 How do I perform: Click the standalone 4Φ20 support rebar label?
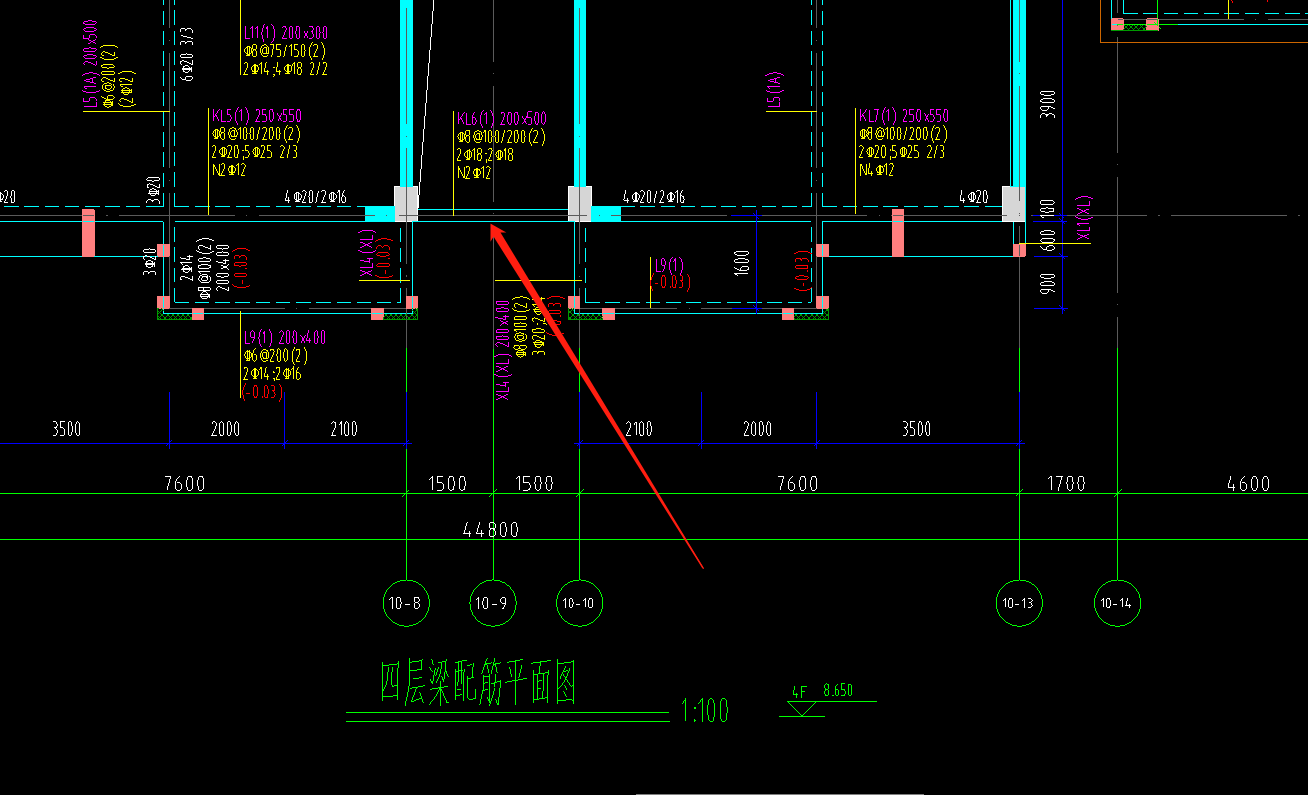pos(973,197)
